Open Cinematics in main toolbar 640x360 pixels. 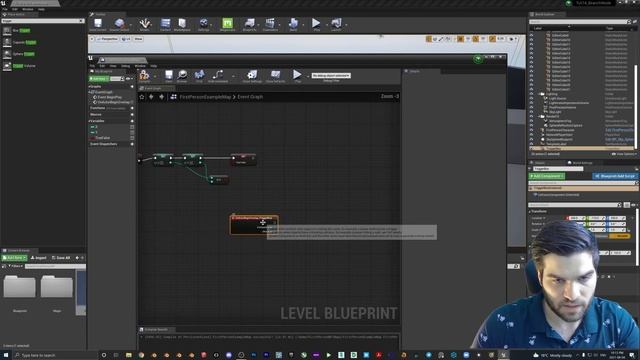point(270,24)
